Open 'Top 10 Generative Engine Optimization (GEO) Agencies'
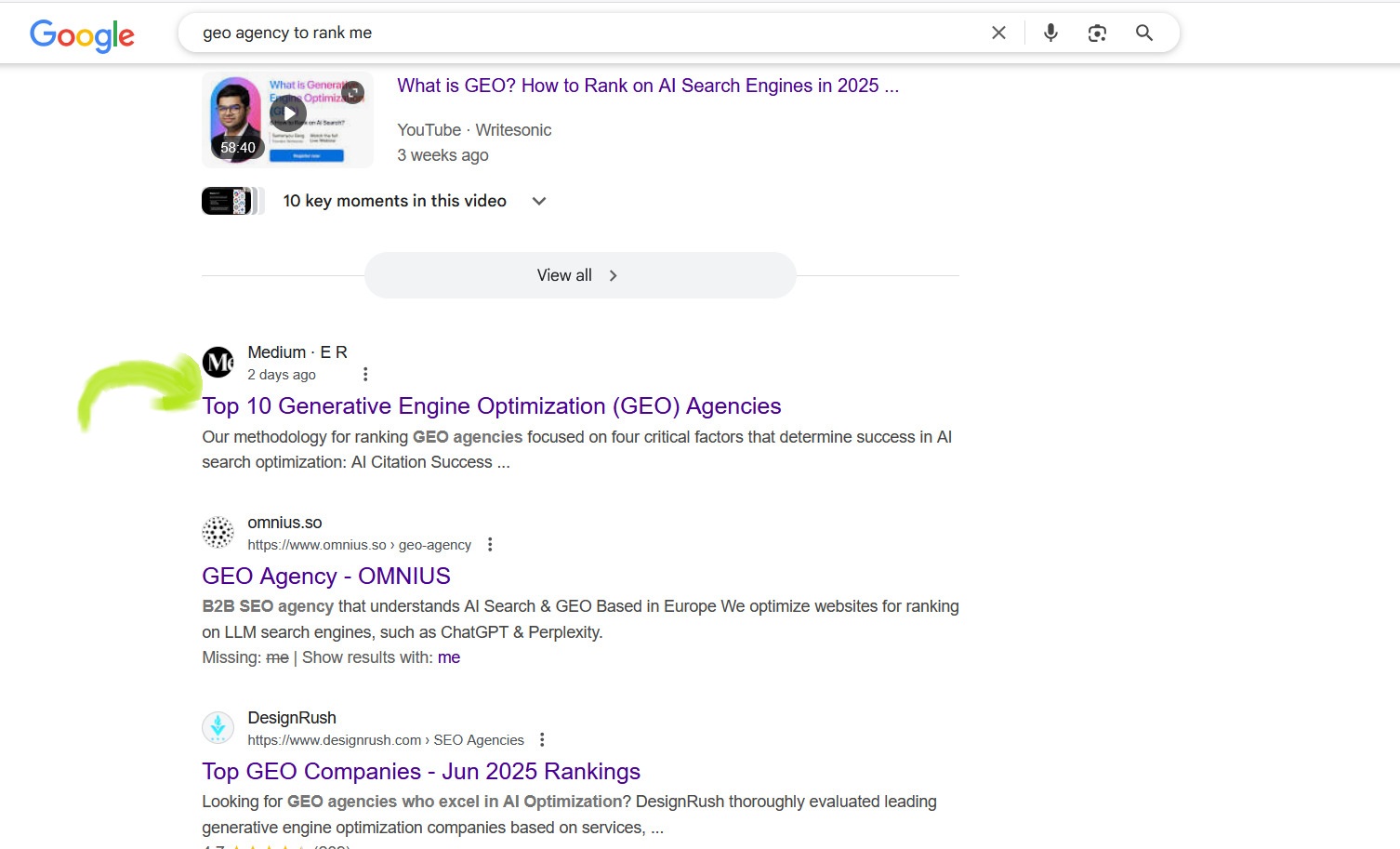Screen dimensions: 1400x849 (492, 406)
